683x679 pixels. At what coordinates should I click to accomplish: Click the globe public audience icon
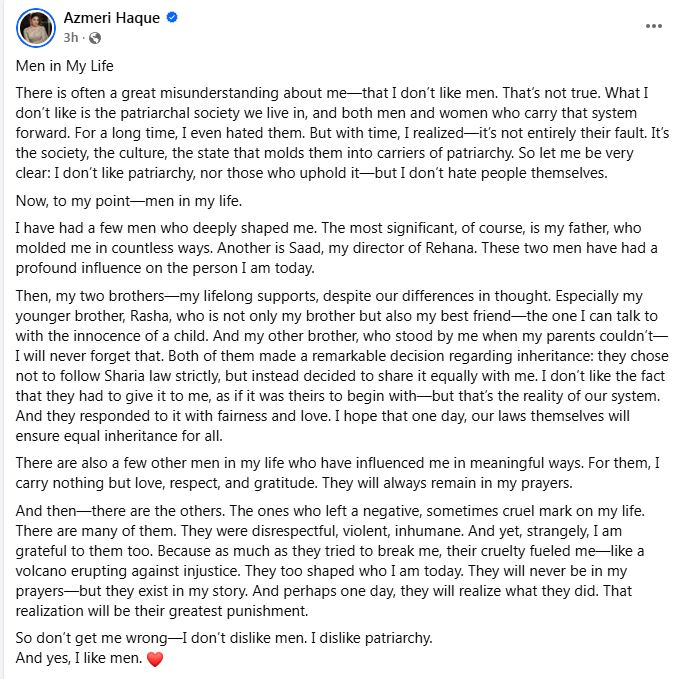click(x=95, y=38)
